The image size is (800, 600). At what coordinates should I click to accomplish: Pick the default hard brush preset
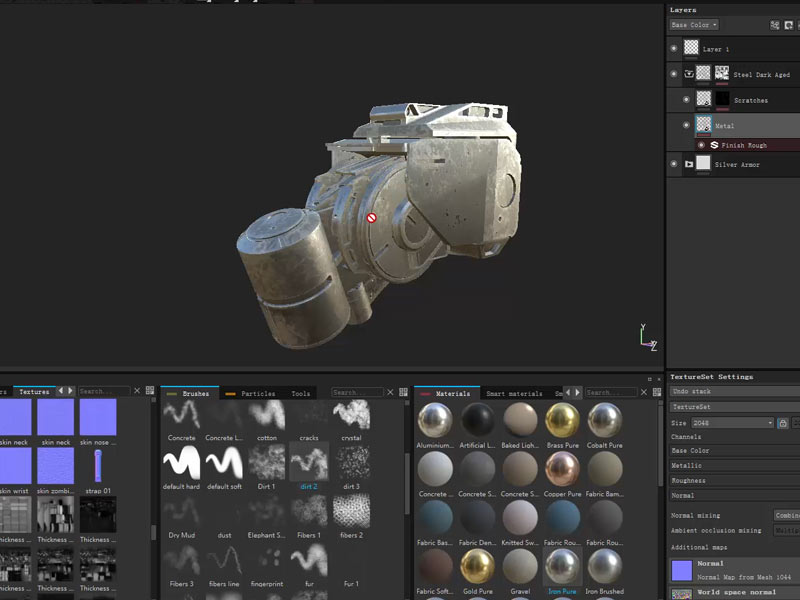[181, 461]
